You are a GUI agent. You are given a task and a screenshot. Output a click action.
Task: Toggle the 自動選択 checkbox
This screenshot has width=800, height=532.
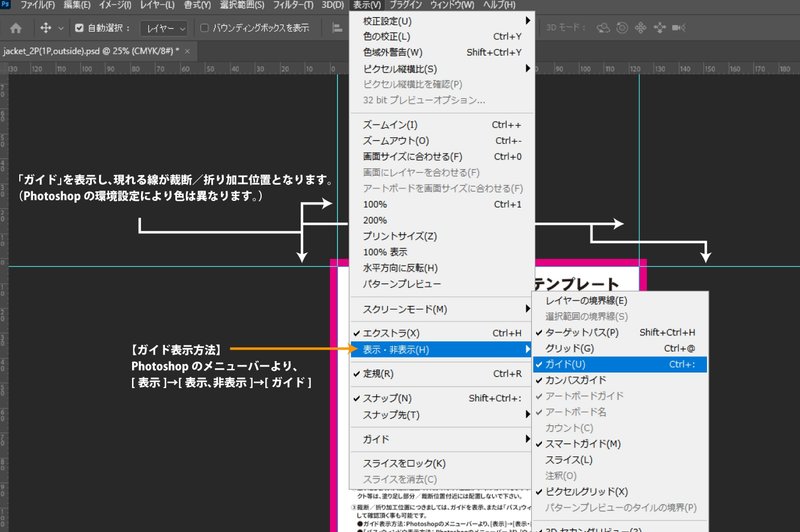click(79, 28)
